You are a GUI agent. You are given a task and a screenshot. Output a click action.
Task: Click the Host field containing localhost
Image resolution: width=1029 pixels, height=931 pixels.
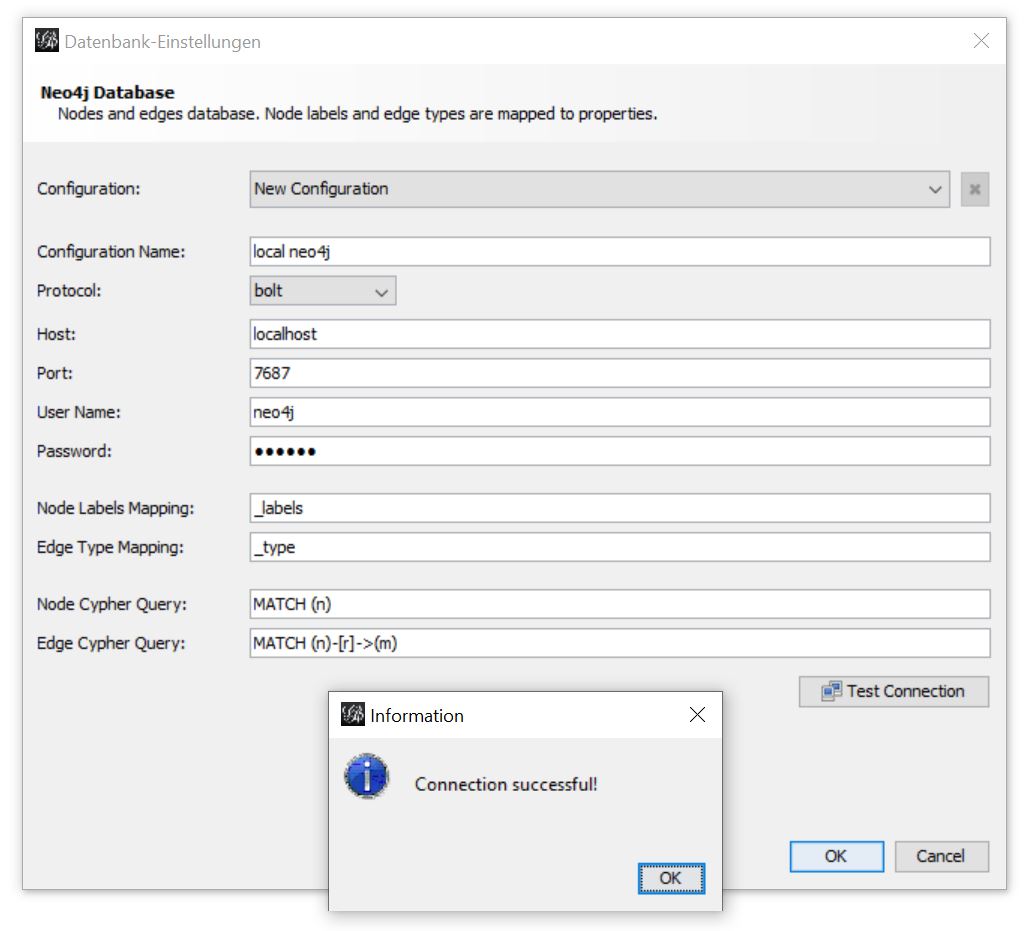[620, 334]
